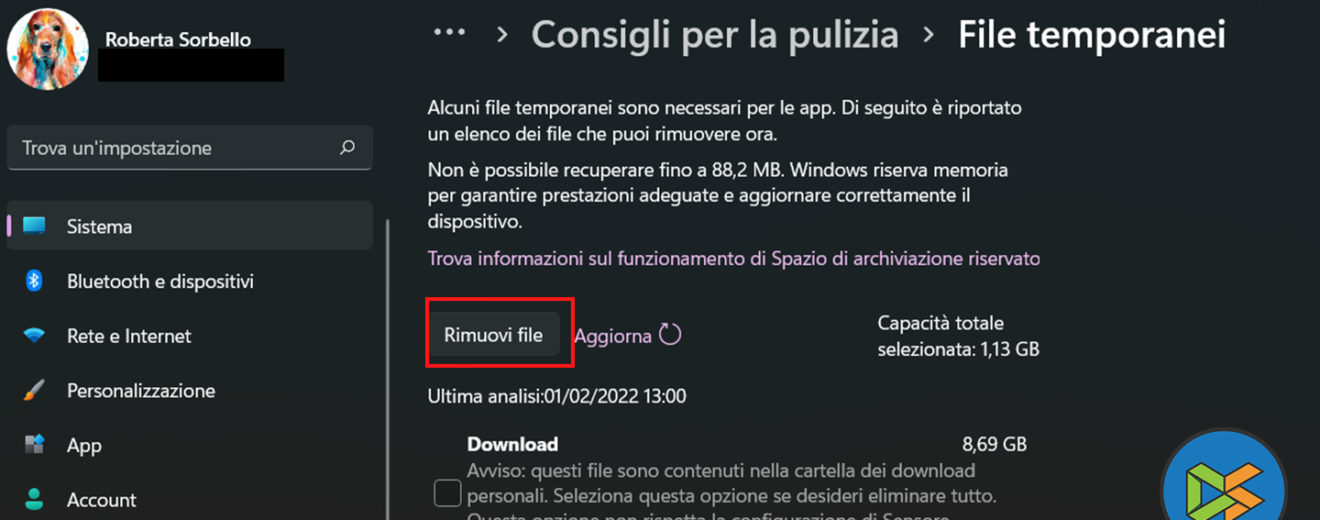This screenshot has height=520, width=1320.
Task: Click the Aggiorna refresh arrow icon
Action: click(x=670, y=335)
